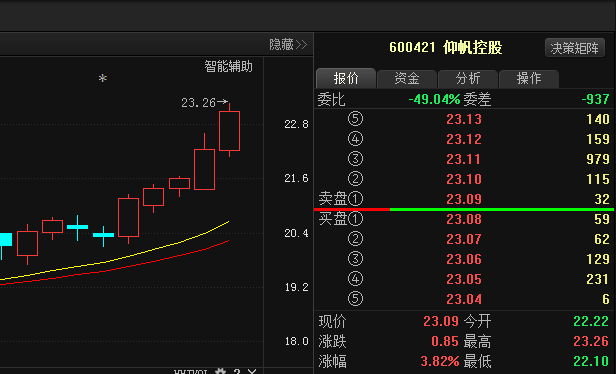Click volume 129 at buy price 23.06

pyautogui.click(x=598, y=259)
